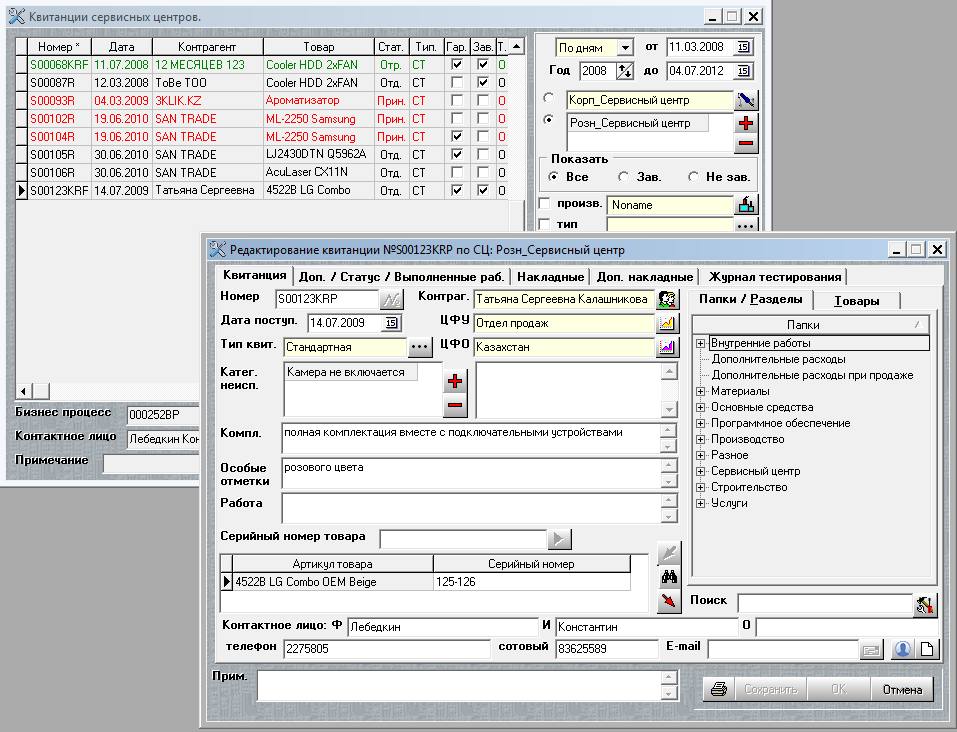This screenshot has width=957, height=732.
Task: Open Доп. / Статус / Выполненные раб. tab
Action: 401,277
